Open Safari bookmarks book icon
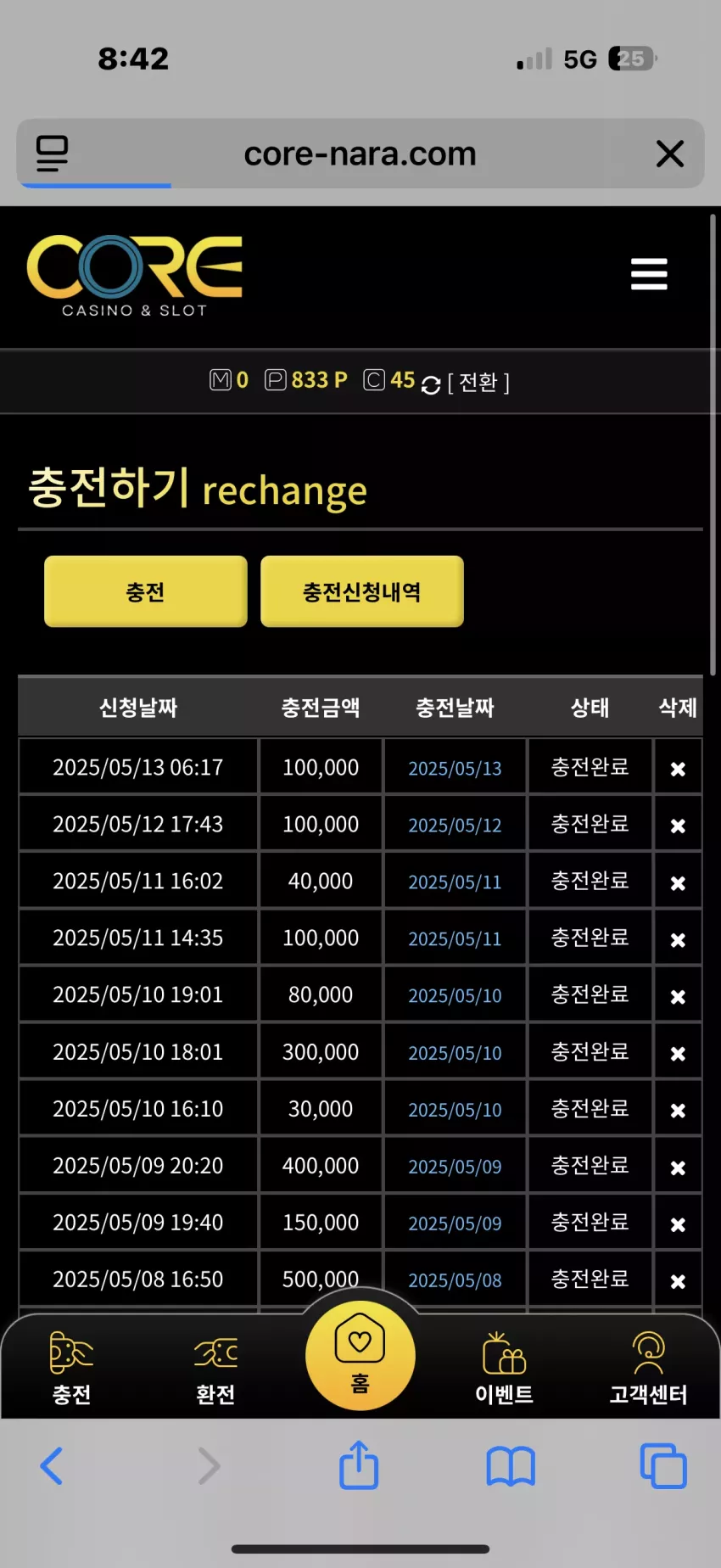Viewport: 721px width, 1568px height. (511, 1466)
